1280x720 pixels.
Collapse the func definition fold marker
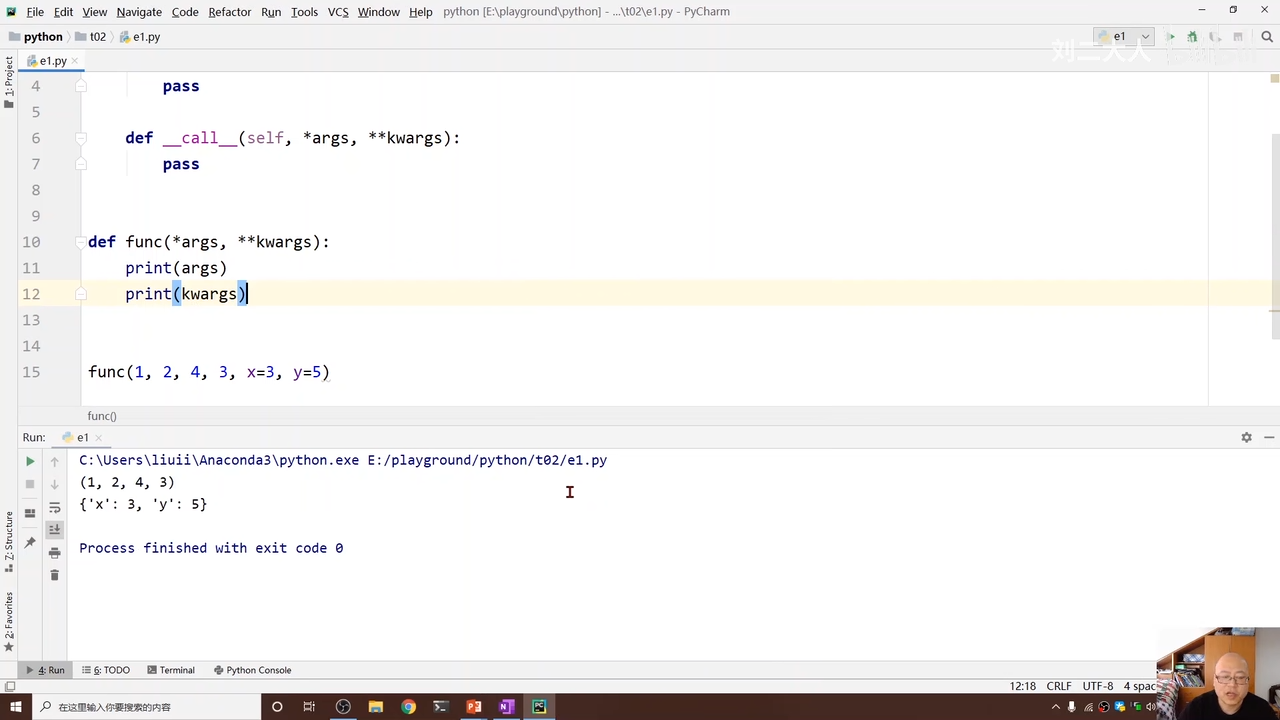coord(82,242)
